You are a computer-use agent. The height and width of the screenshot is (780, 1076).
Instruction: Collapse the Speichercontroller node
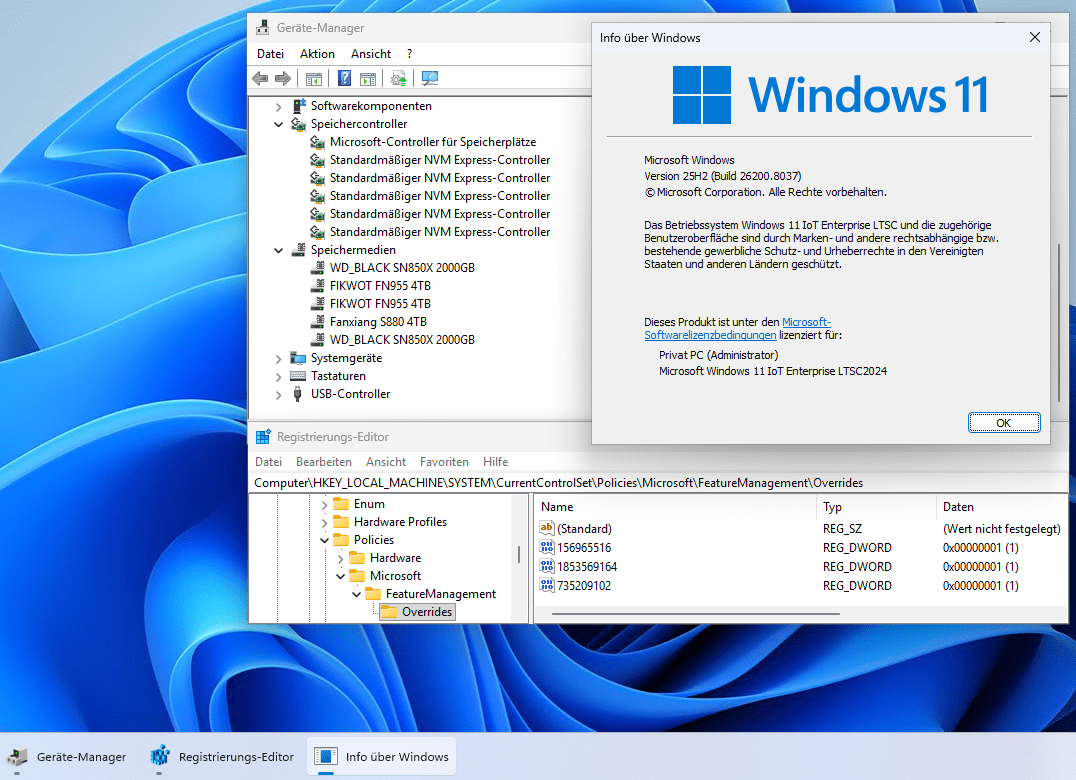point(278,124)
